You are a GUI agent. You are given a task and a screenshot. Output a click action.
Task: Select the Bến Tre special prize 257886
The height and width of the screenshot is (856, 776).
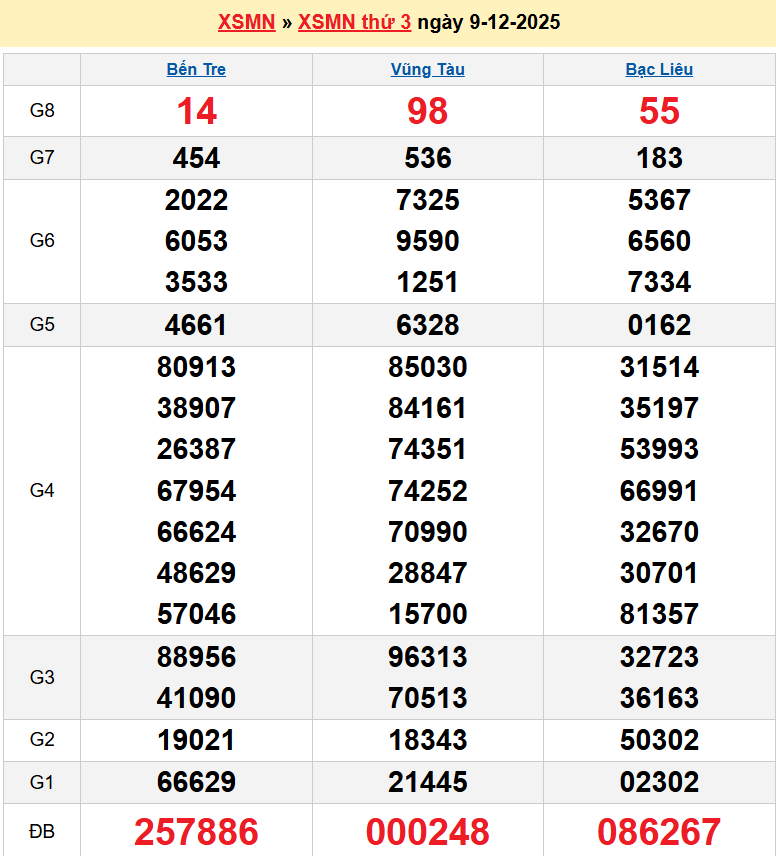coord(196,831)
